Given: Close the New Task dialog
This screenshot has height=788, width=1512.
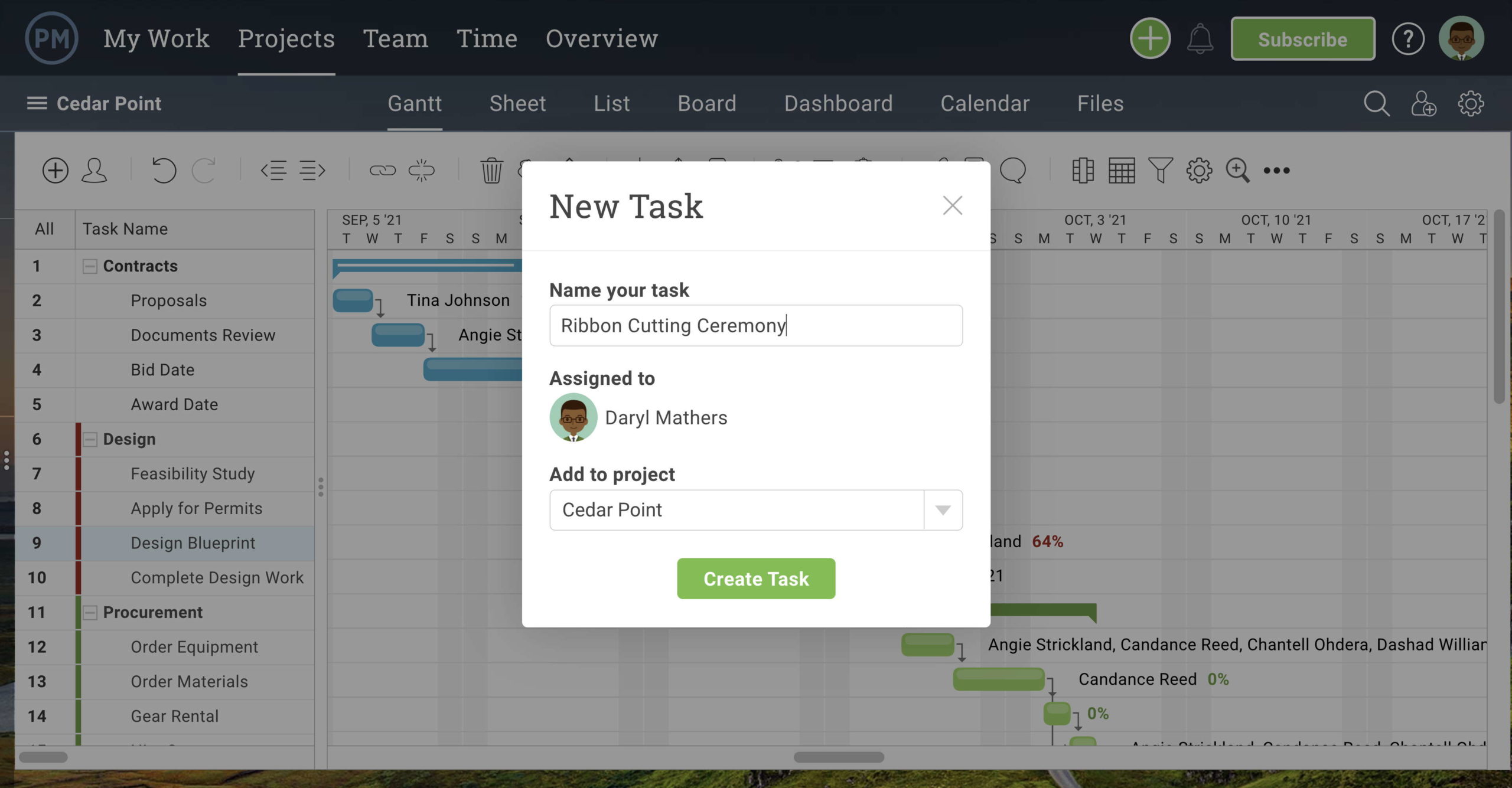Looking at the screenshot, I should [952, 206].
